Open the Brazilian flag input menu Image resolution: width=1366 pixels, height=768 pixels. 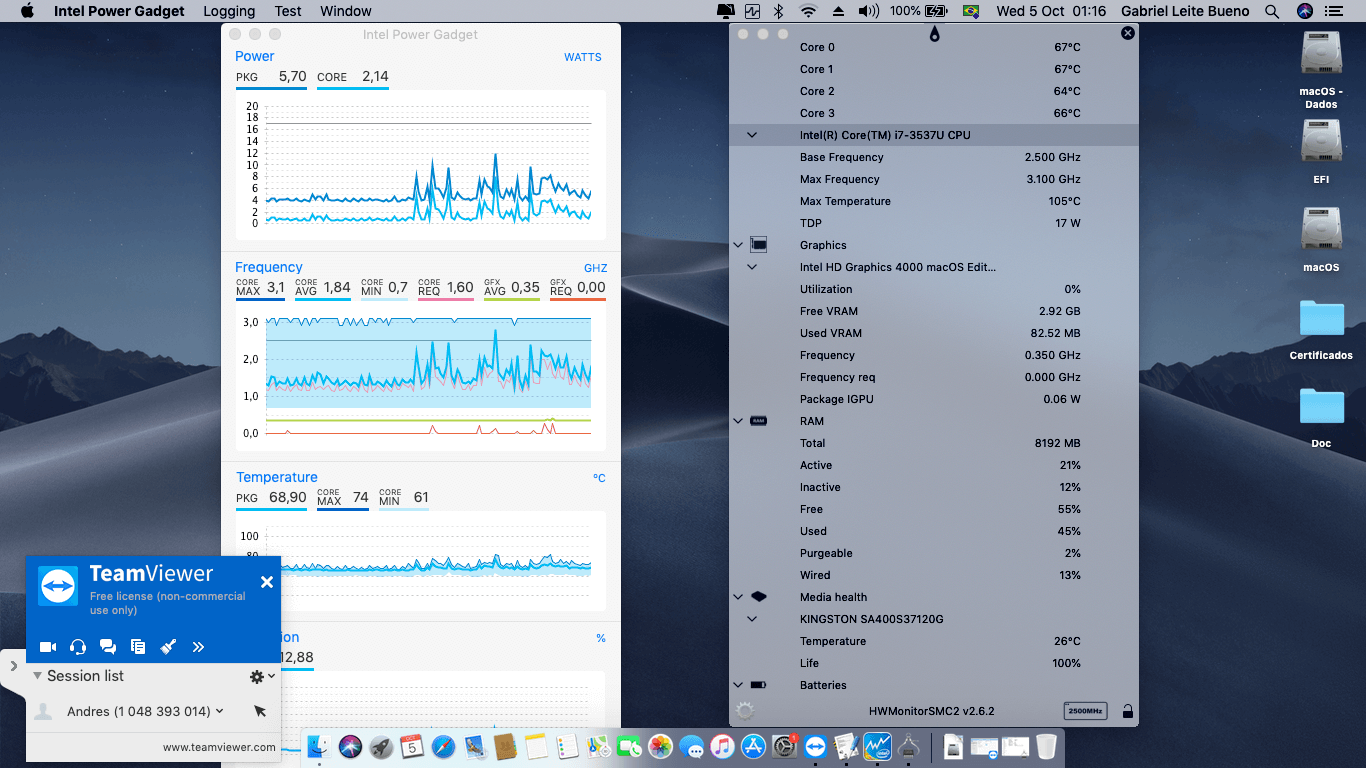click(970, 11)
